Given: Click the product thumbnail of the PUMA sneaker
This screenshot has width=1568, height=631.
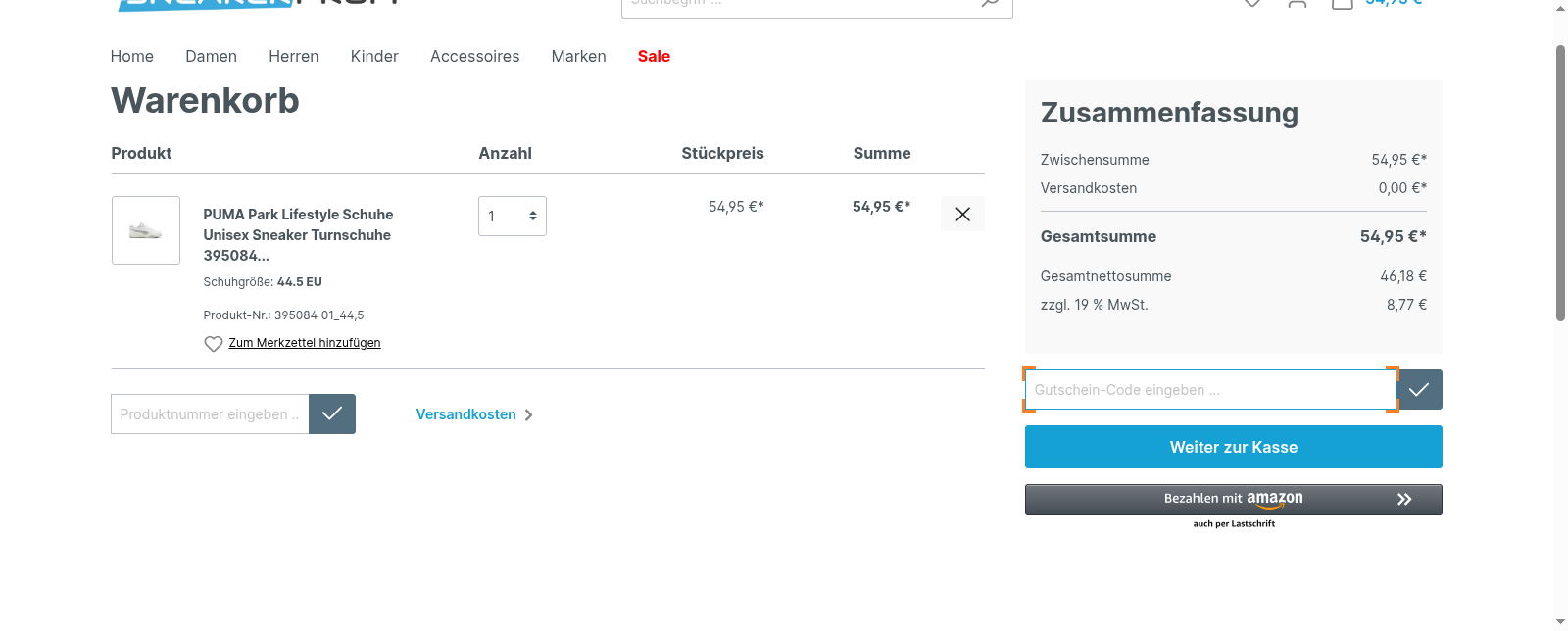Looking at the screenshot, I should click(145, 230).
